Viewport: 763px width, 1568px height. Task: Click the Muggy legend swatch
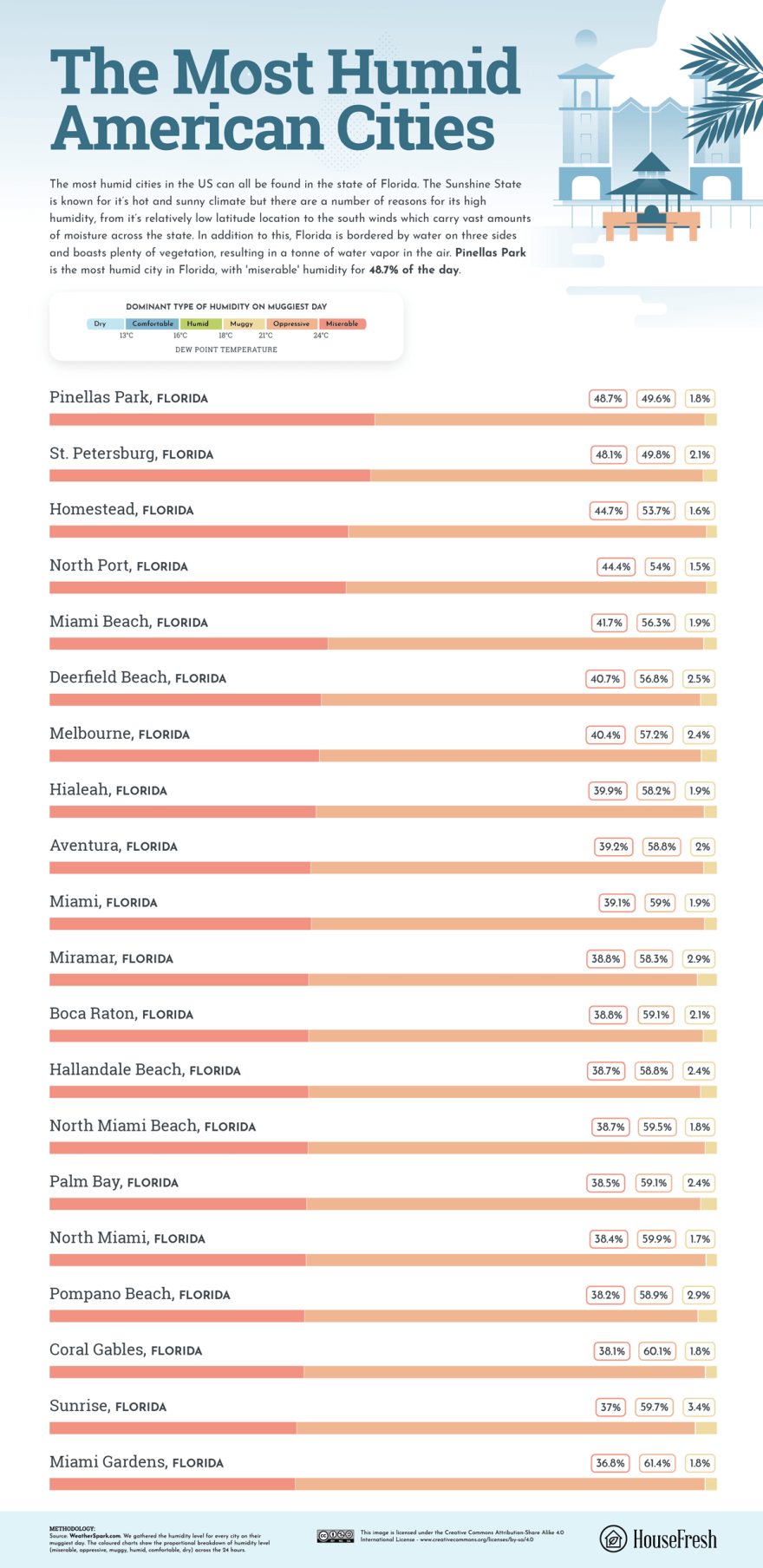(243, 323)
